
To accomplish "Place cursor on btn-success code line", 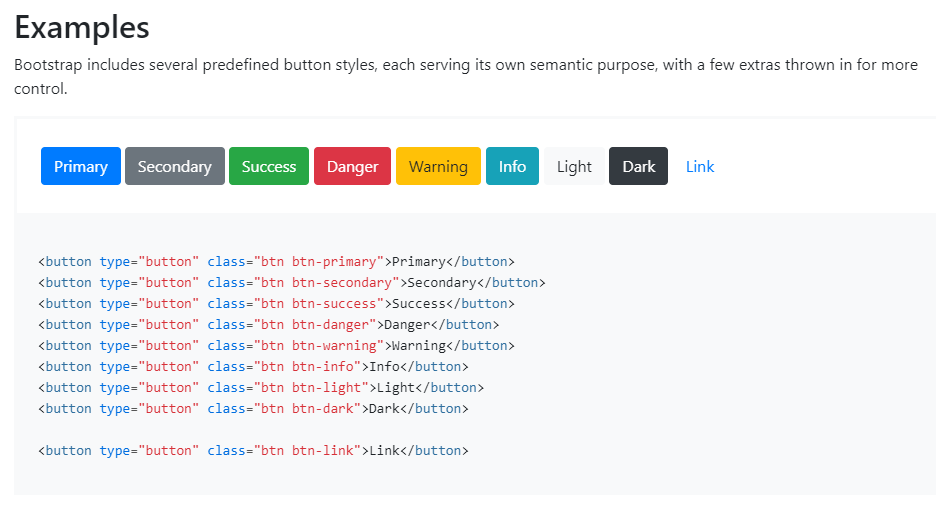I will tap(276, 304).
